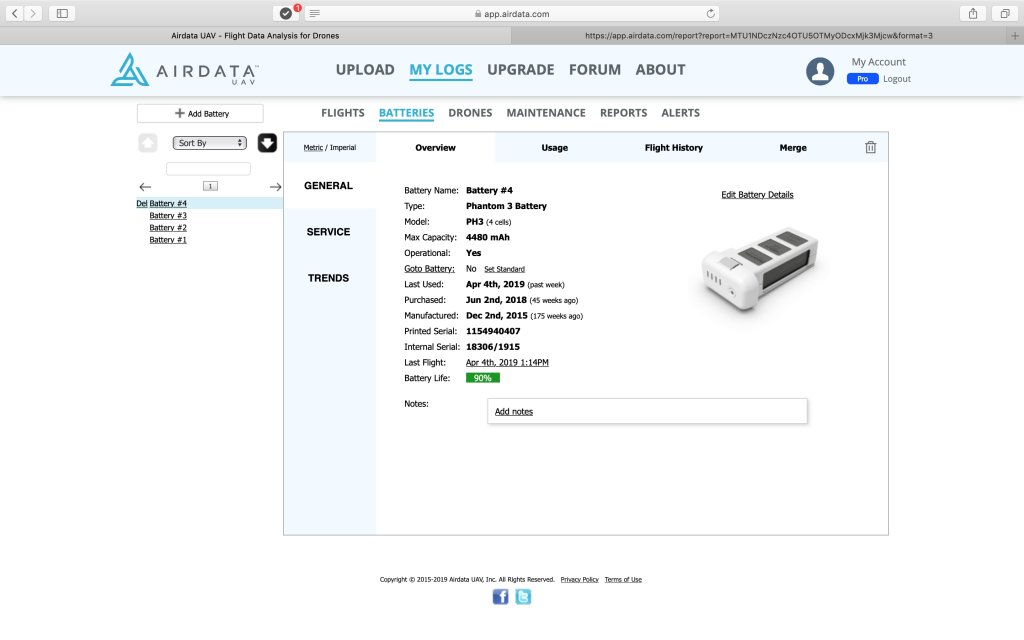Move battery up with the up arrow button
Image resolution: width=1024 pixels, height=640 pixels.
coord(148,143)
